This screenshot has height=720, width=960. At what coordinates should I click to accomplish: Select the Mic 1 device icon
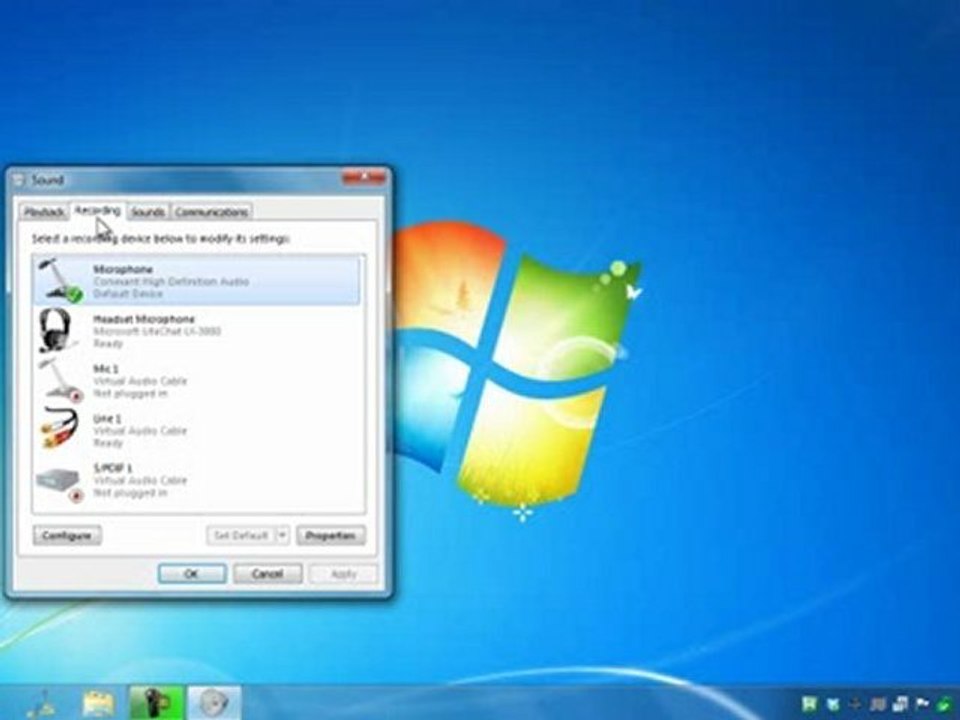click(59, 380)
